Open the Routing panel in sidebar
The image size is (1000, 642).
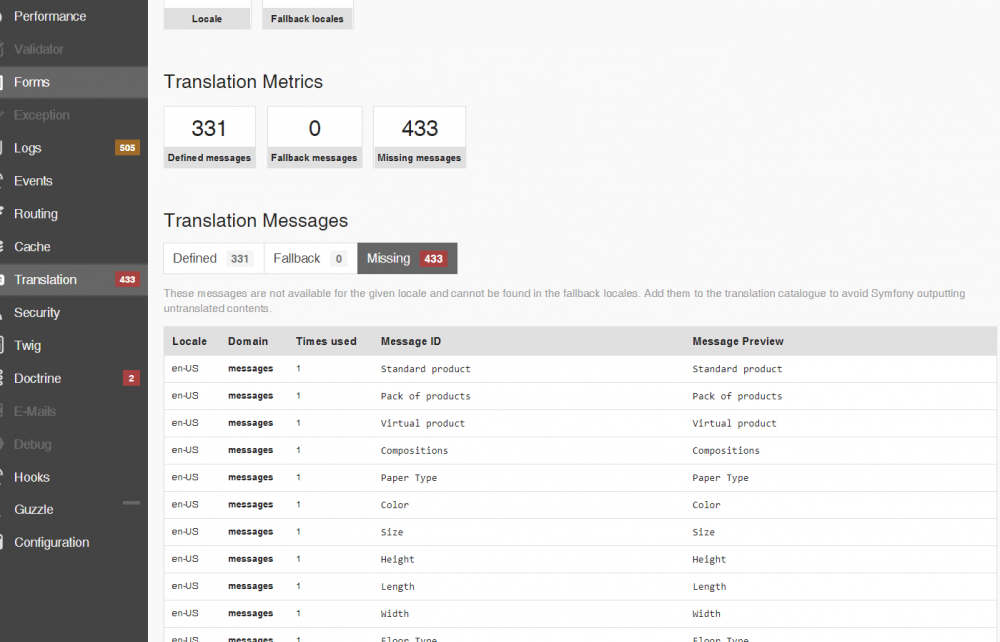tap(73, 214)
